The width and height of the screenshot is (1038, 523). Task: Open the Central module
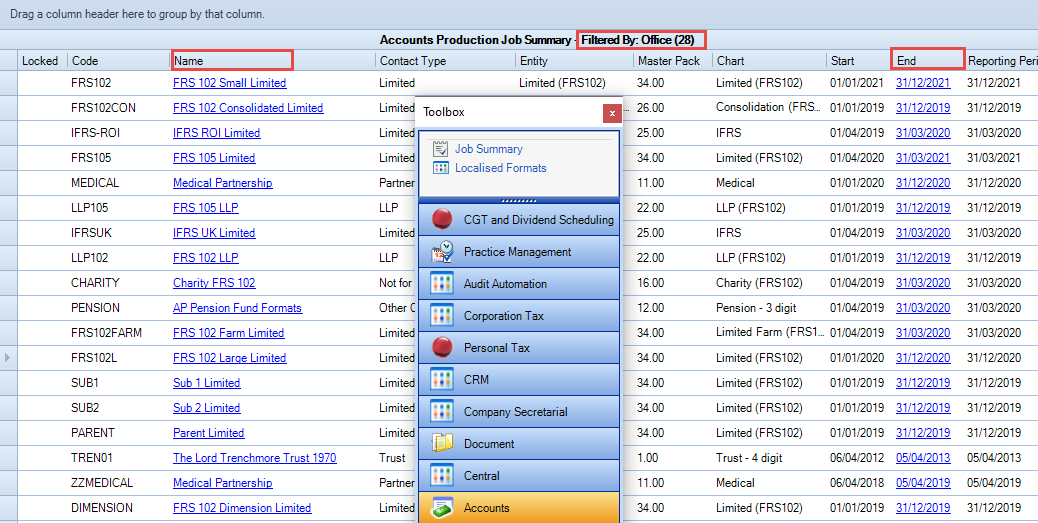coord(519,475)
